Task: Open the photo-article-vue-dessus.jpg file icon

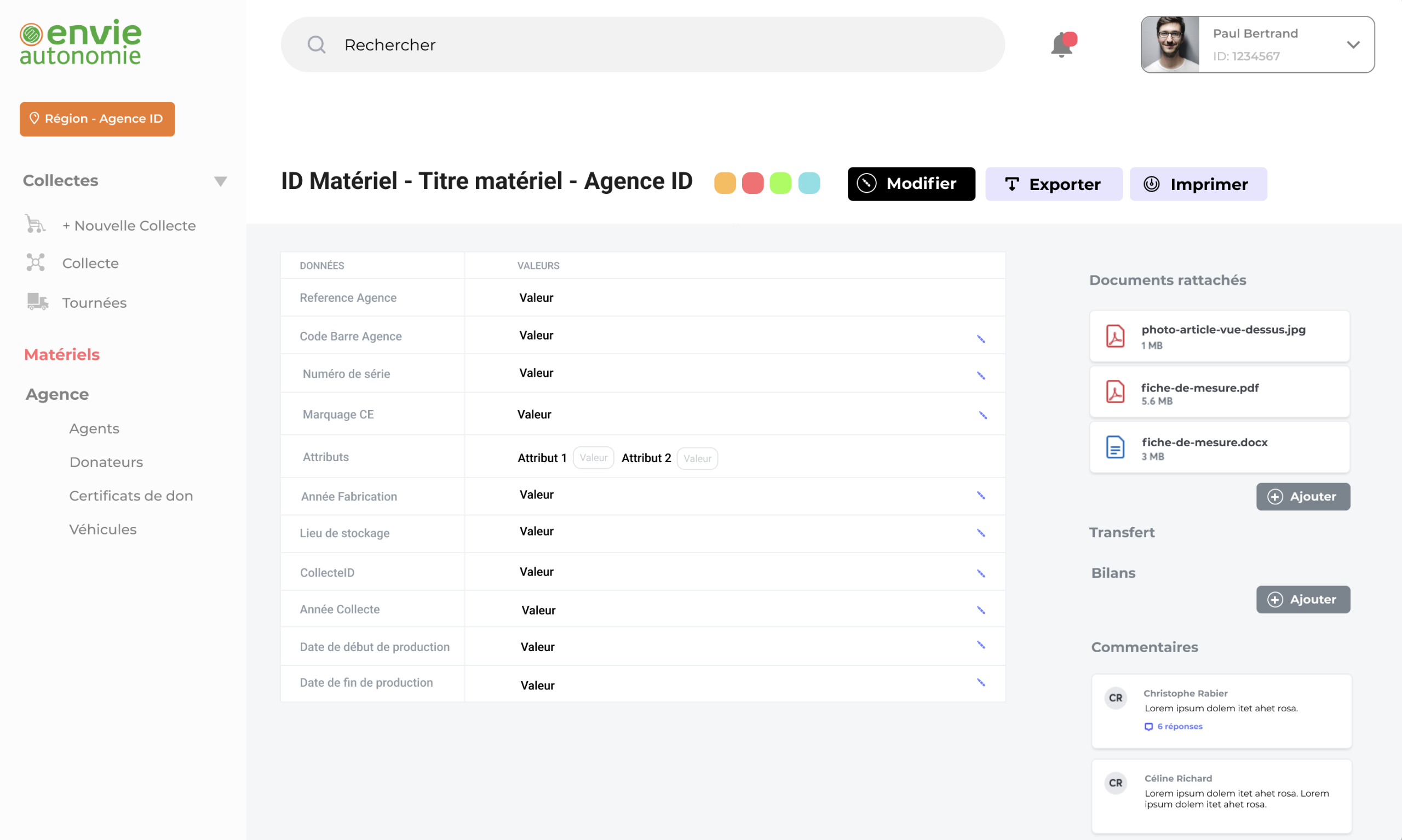Action: click(1115, 336)
